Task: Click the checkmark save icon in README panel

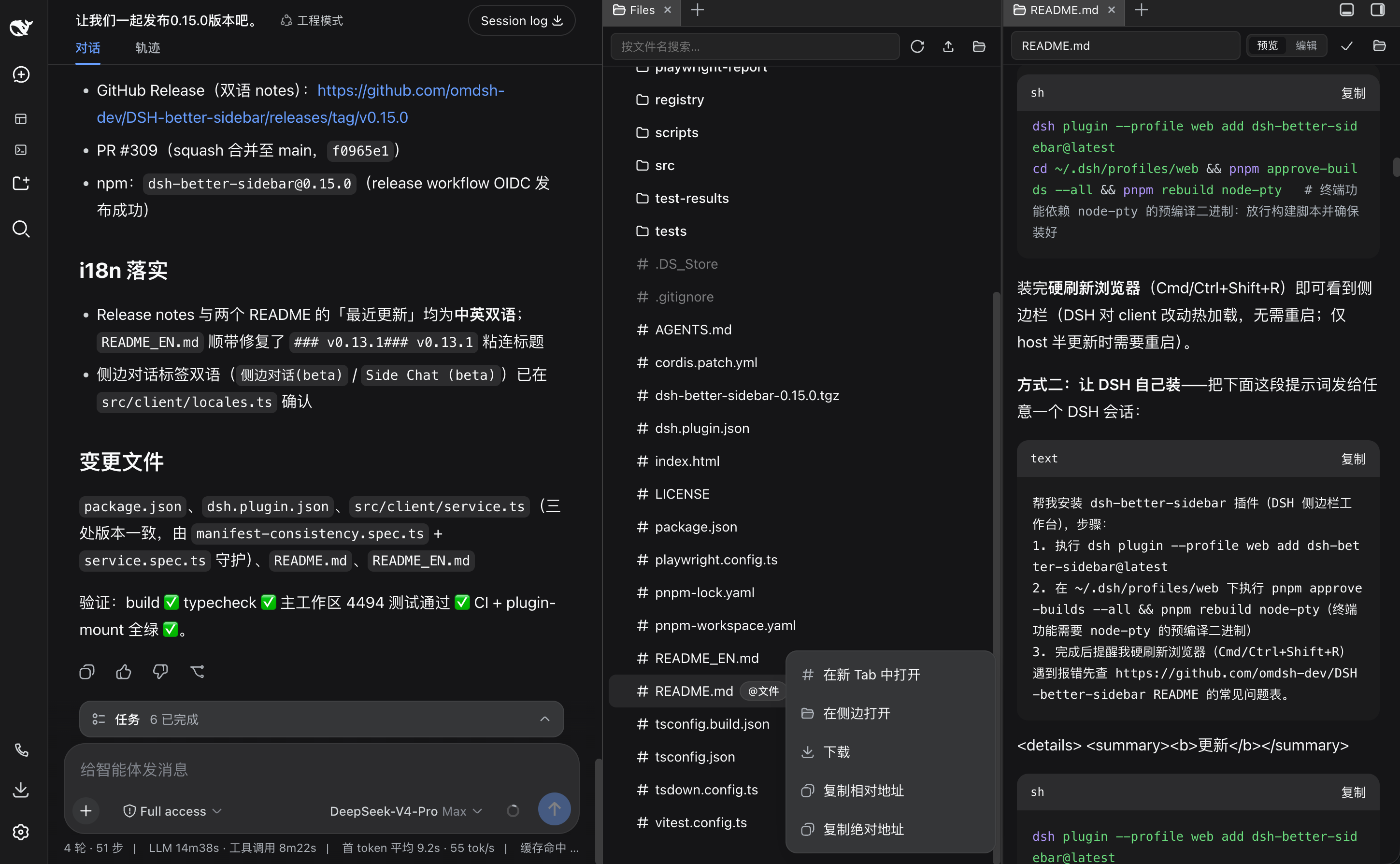Action: (x=1347, y=46)
